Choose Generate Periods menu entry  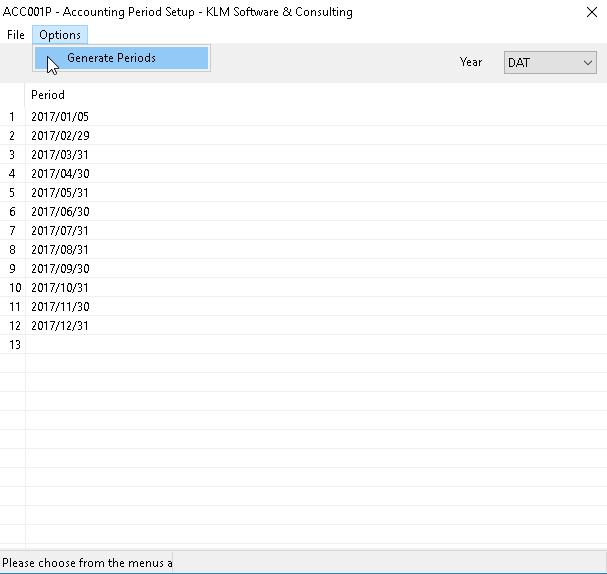(x=122, y=58)
